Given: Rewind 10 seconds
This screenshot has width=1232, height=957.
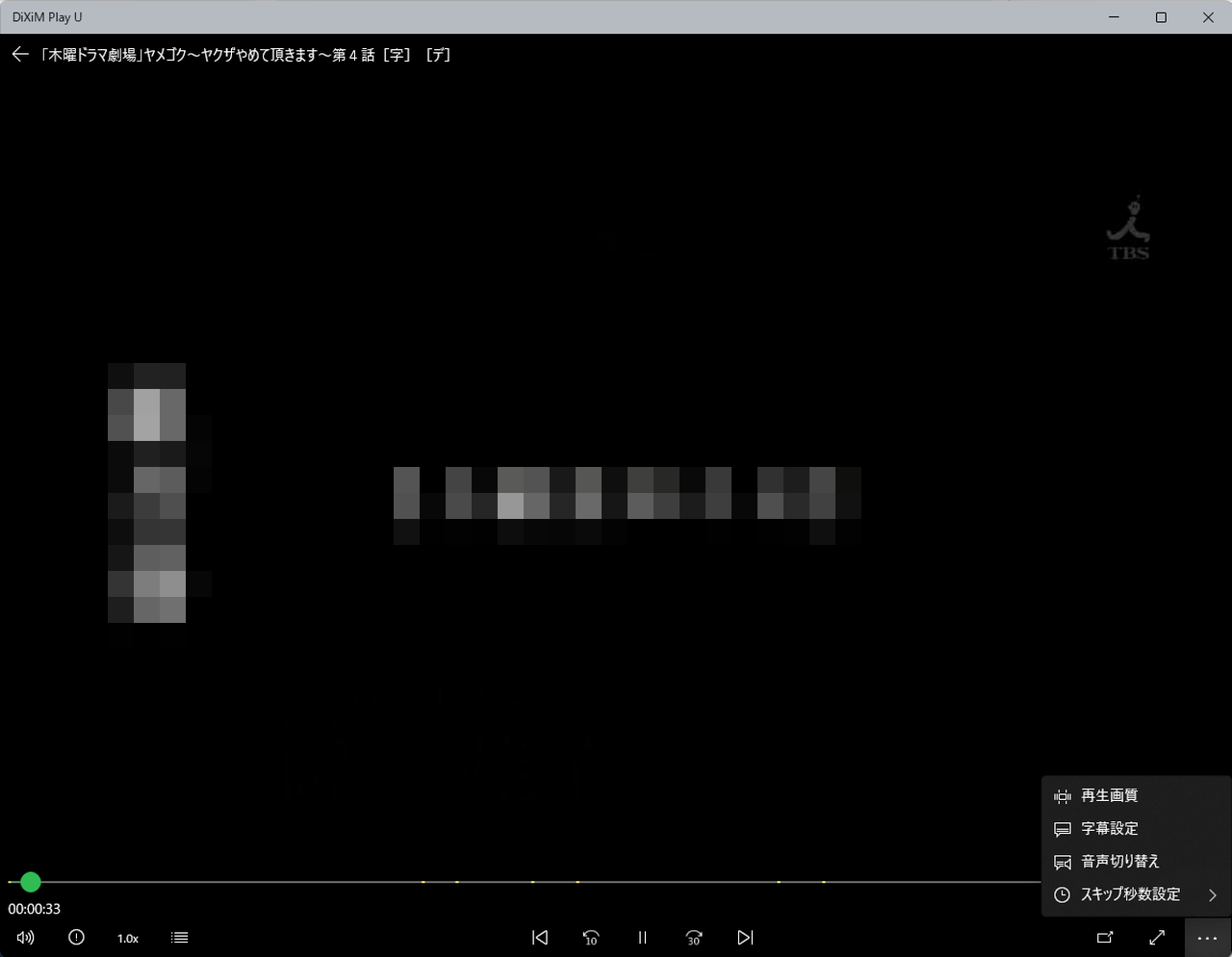Looking at the screenshot, I should [591, 938].
